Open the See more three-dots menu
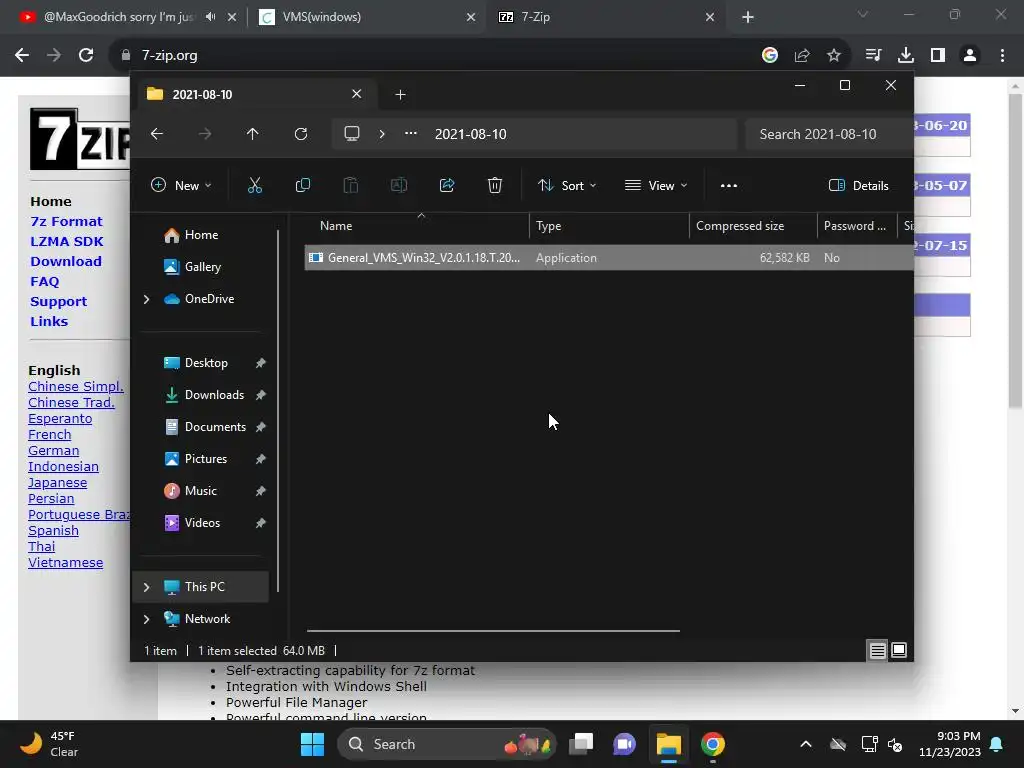Viewport: 1024px width, 768px height. (x=729, y=185)
